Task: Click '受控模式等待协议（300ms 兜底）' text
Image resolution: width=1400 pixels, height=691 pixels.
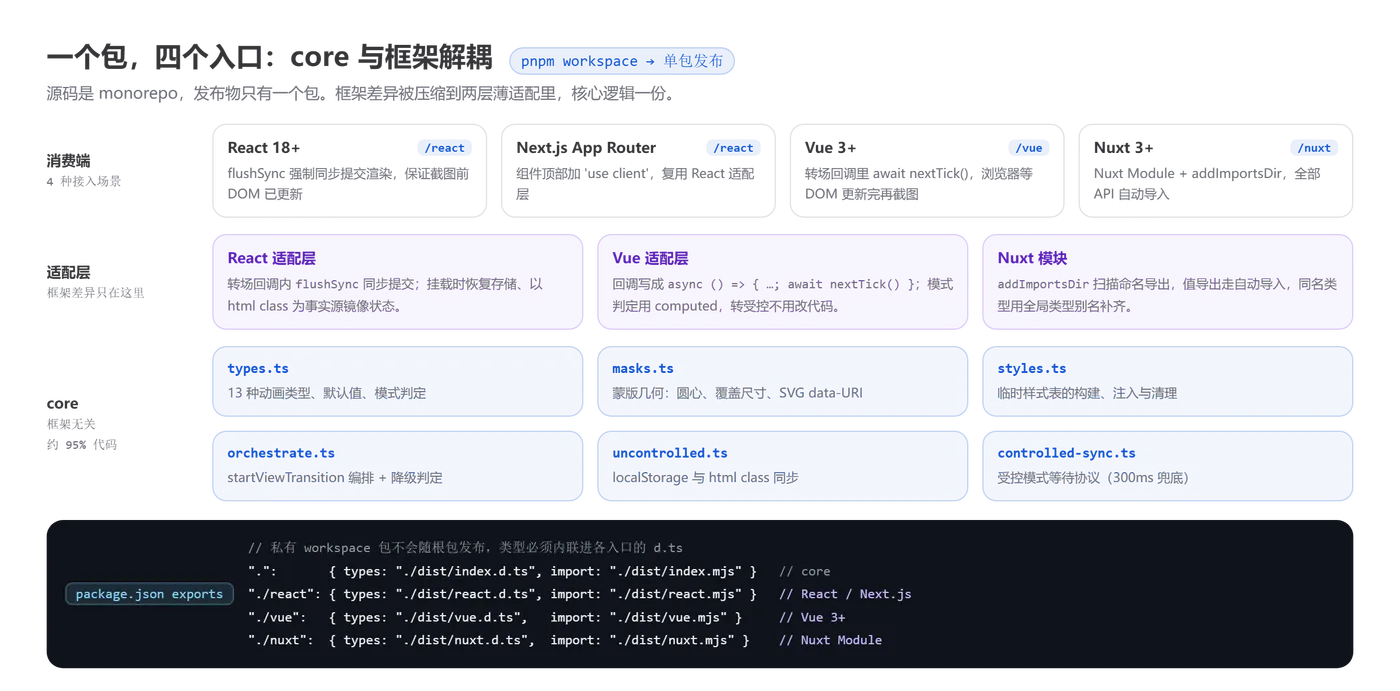Action: click(1093, 478)
